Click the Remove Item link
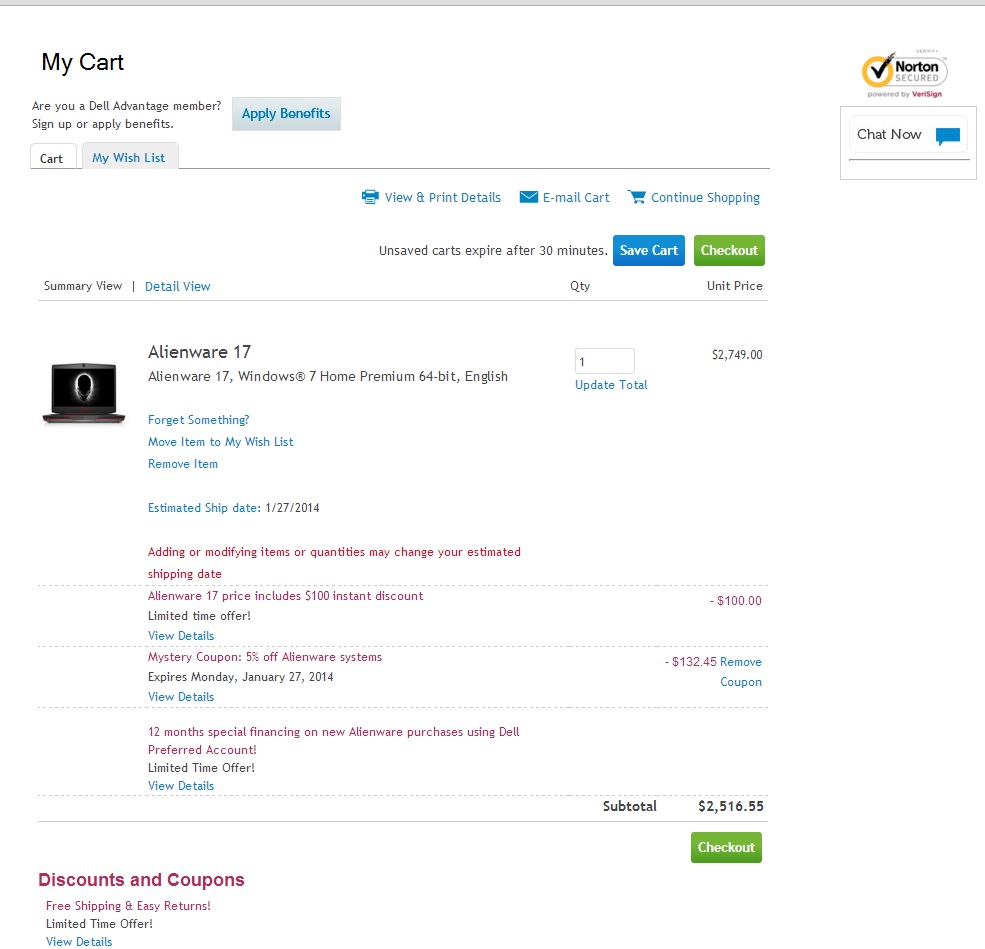 click(x=183, y=464)
